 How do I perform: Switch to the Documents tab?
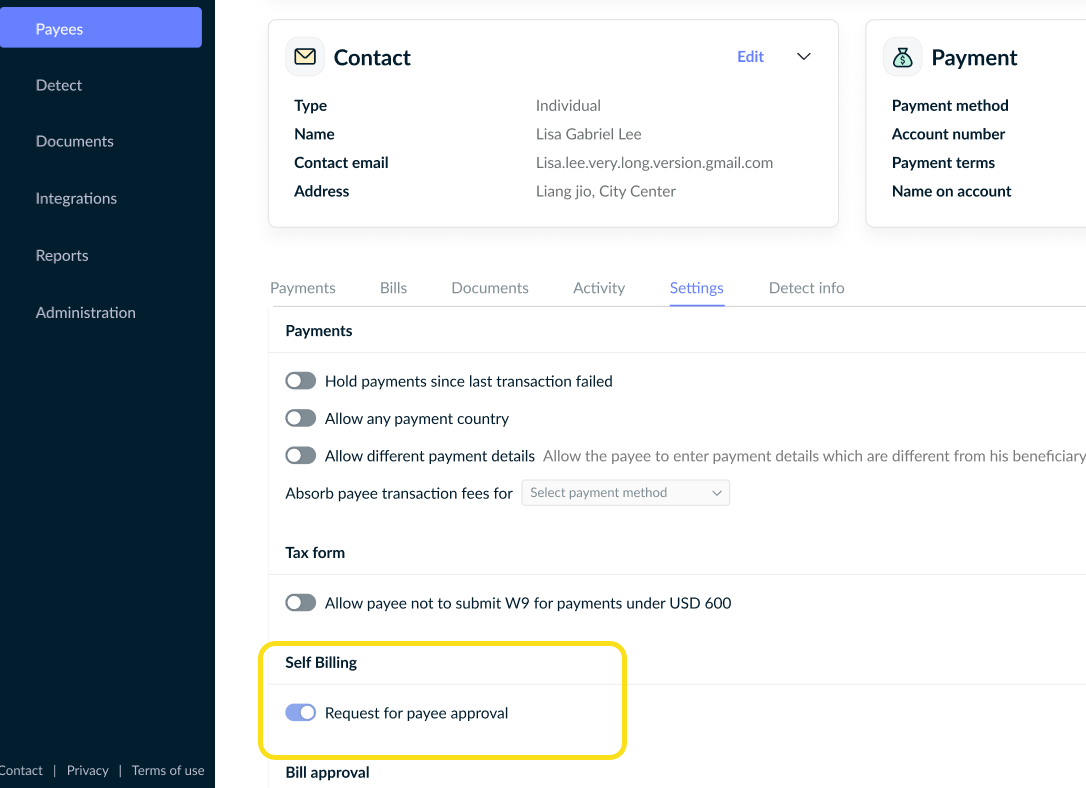click(490, 288)
